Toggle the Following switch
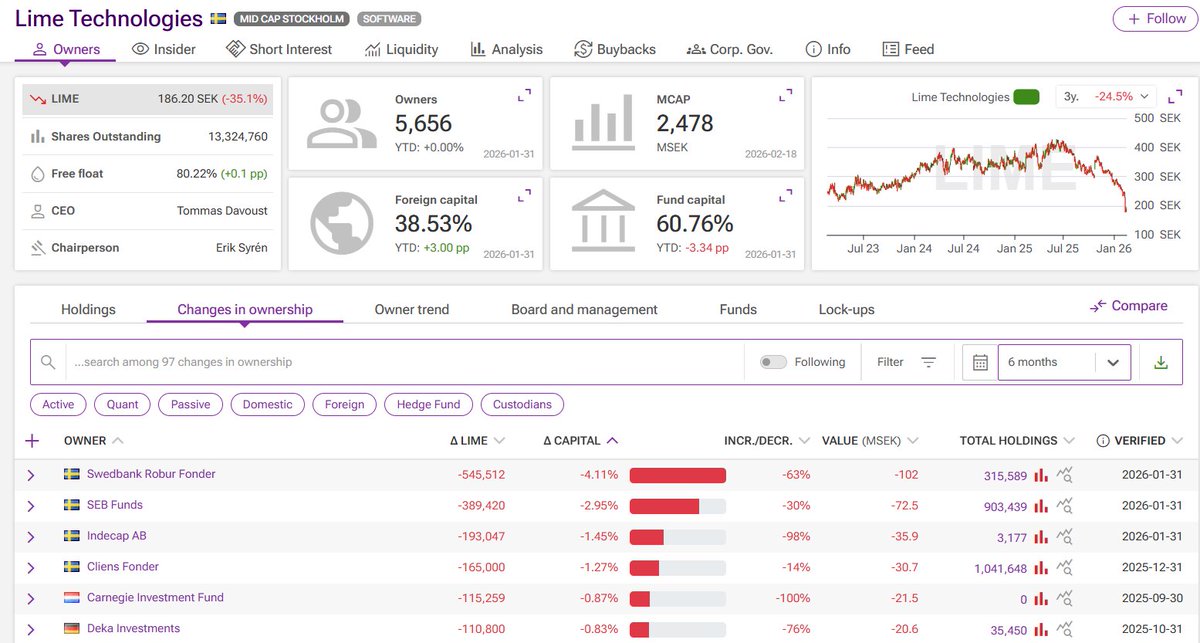This screenshot has height=643, width=1200. point(773,362)
